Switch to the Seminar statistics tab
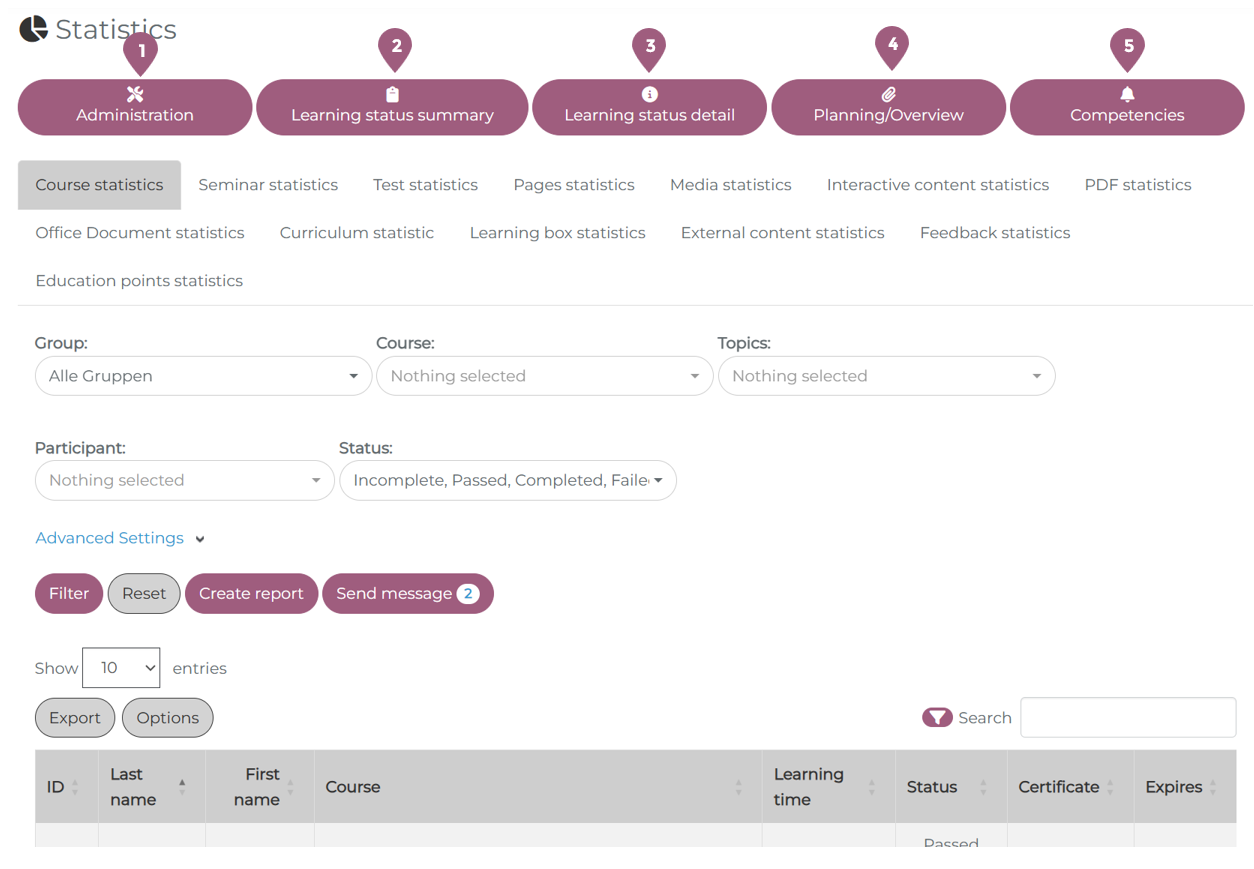 [268, 185]
